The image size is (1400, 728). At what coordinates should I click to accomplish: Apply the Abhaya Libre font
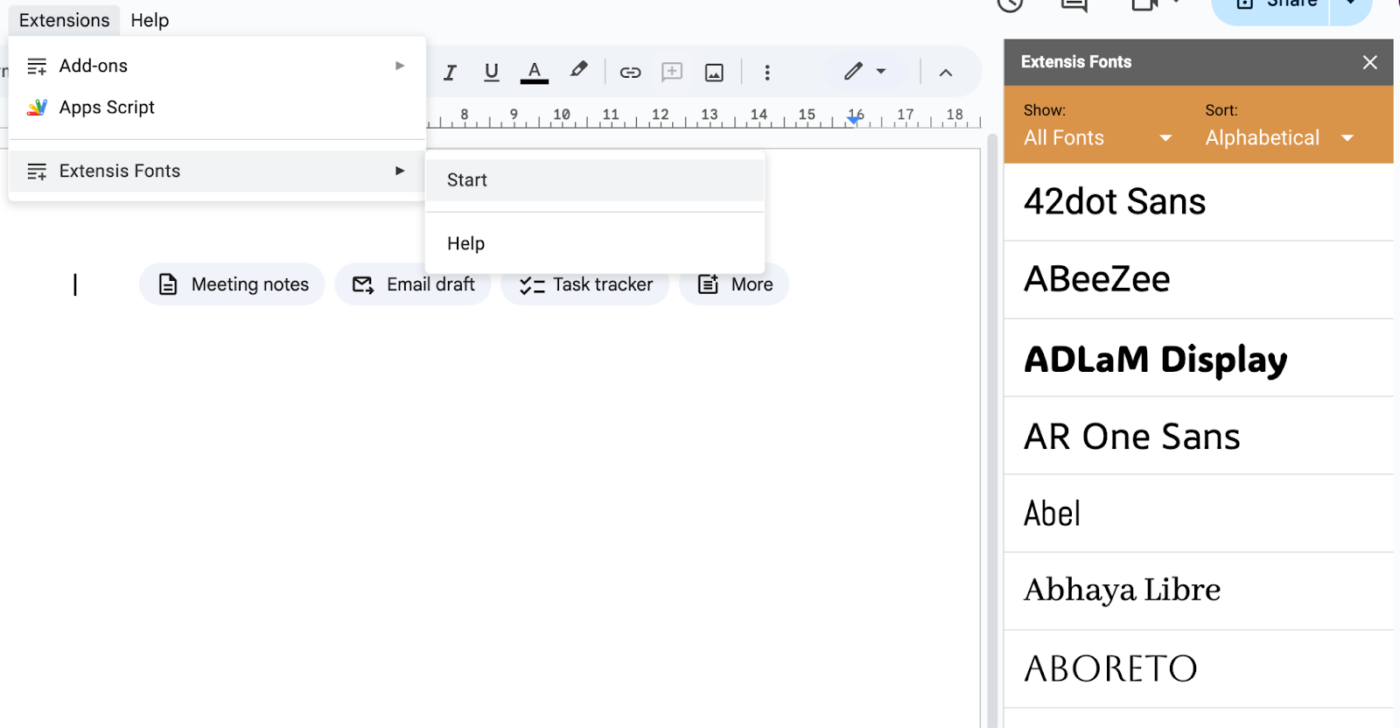click(x=1198, y=591)
